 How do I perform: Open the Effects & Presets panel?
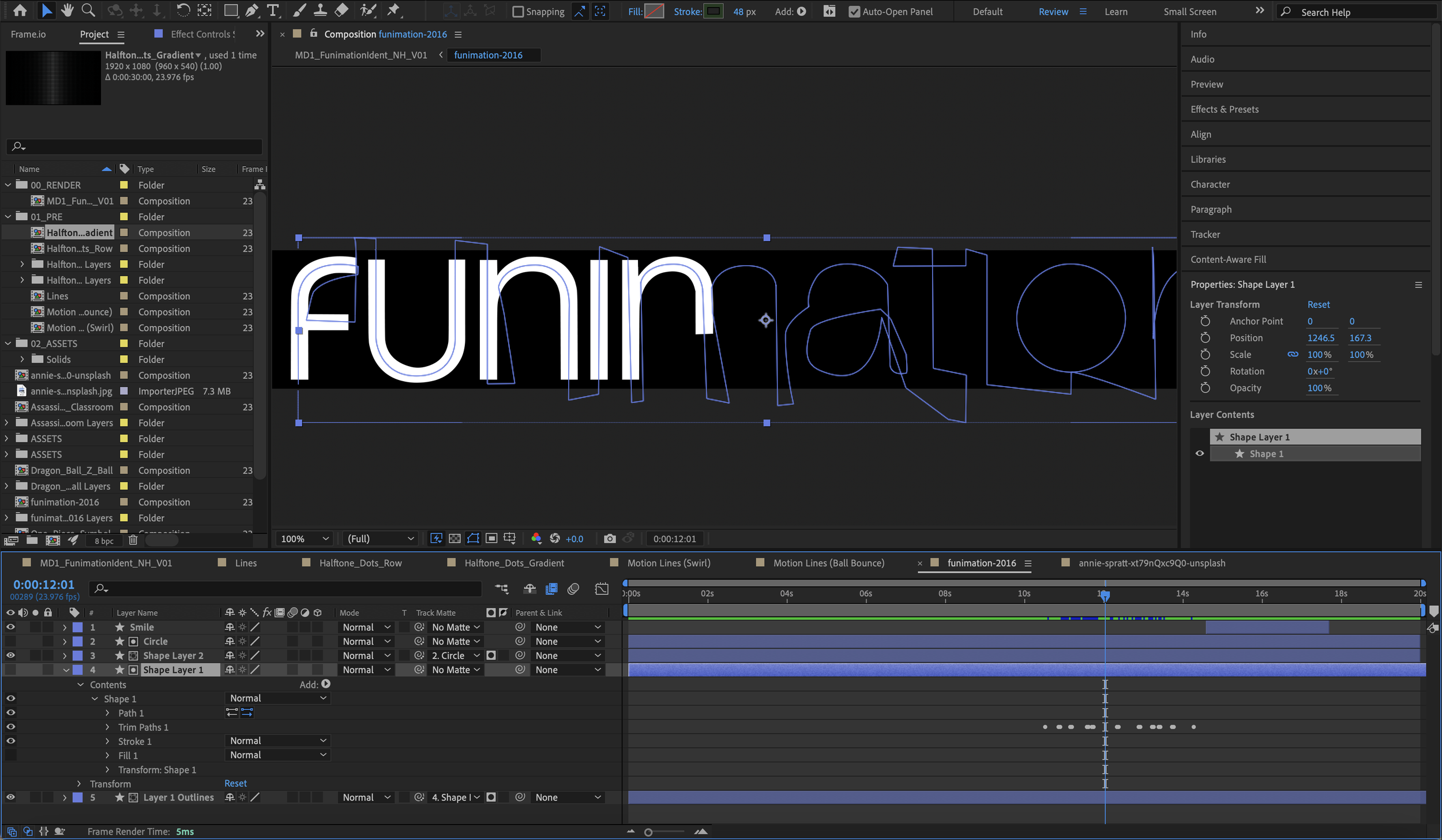1224,110
